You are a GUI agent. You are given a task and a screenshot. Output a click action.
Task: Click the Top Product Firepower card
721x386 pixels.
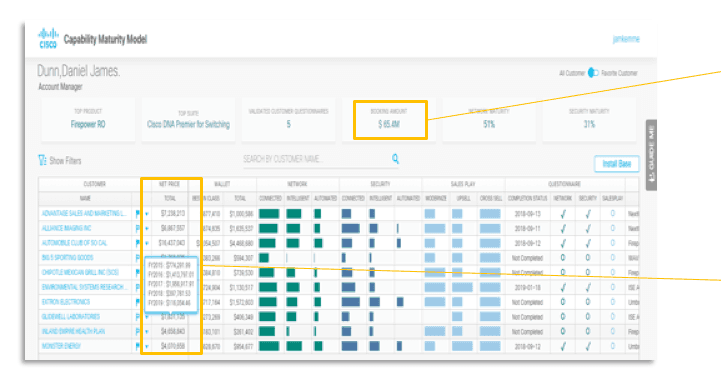(x=88, y=119)
